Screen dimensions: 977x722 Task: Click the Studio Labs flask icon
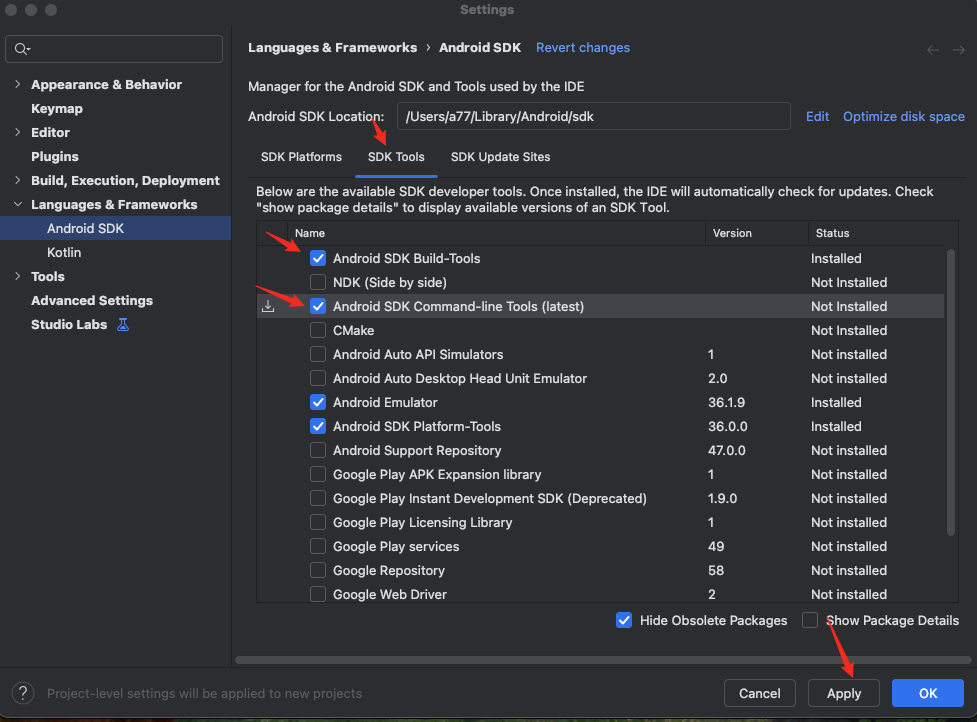pyautogui.click(x=123, y=325)
